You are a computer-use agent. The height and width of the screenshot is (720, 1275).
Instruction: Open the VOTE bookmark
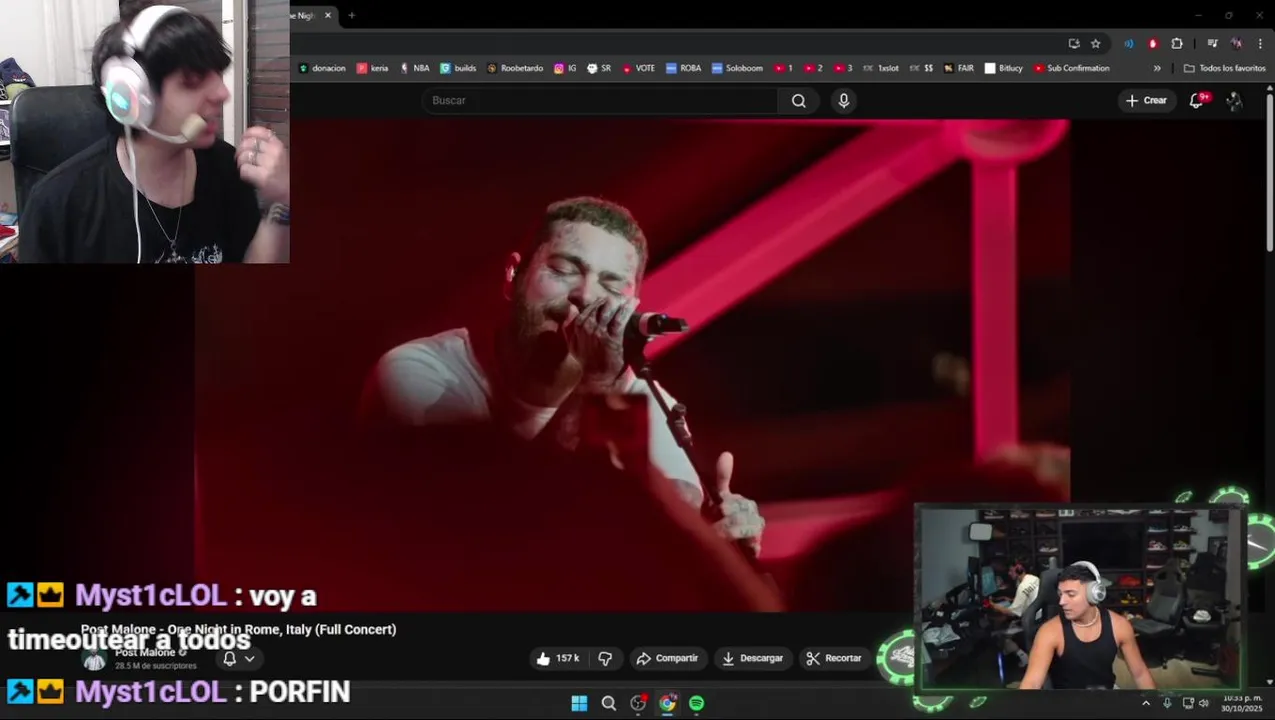click(638, 68)
